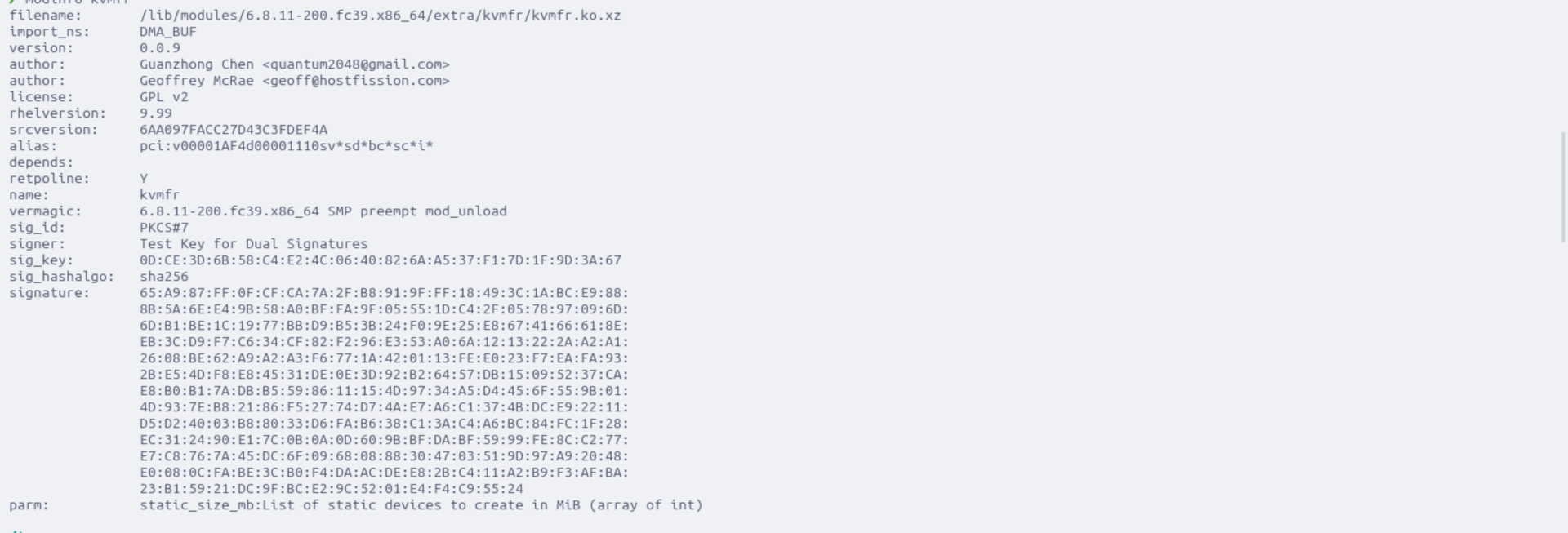Click the srcversion hash 6AA097FACC27D43C3FDEF4A
The image size is (1568, 533).
pyautogui.click(x=233, y=130)
